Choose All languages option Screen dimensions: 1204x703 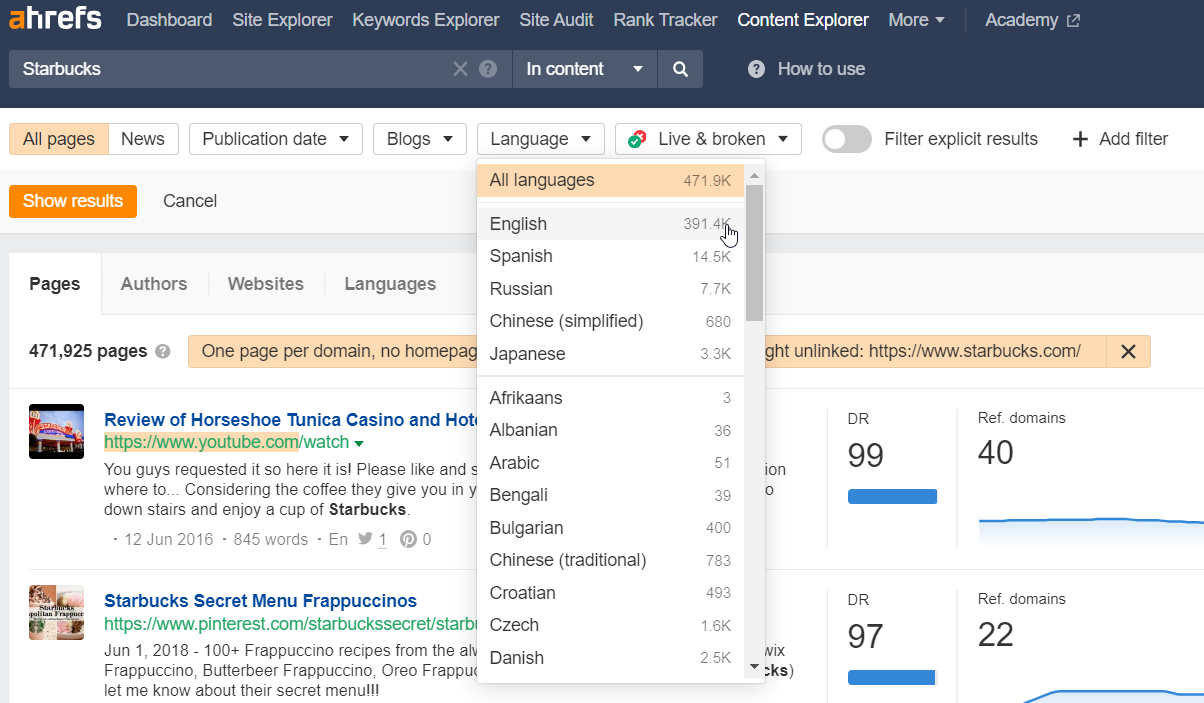click(611, 180)
